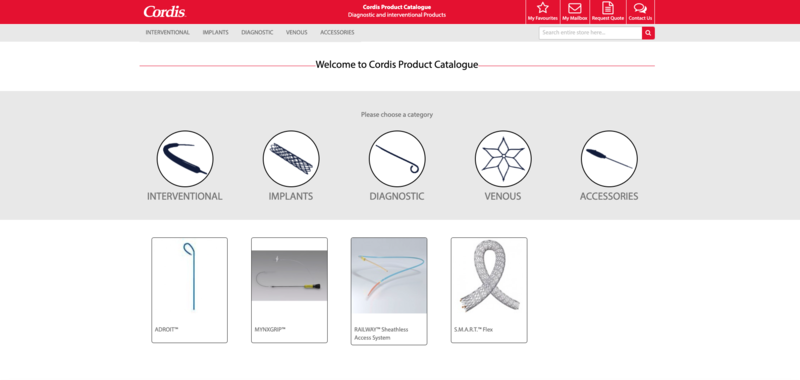Click the Cordis logo

[x=165, y=12]
